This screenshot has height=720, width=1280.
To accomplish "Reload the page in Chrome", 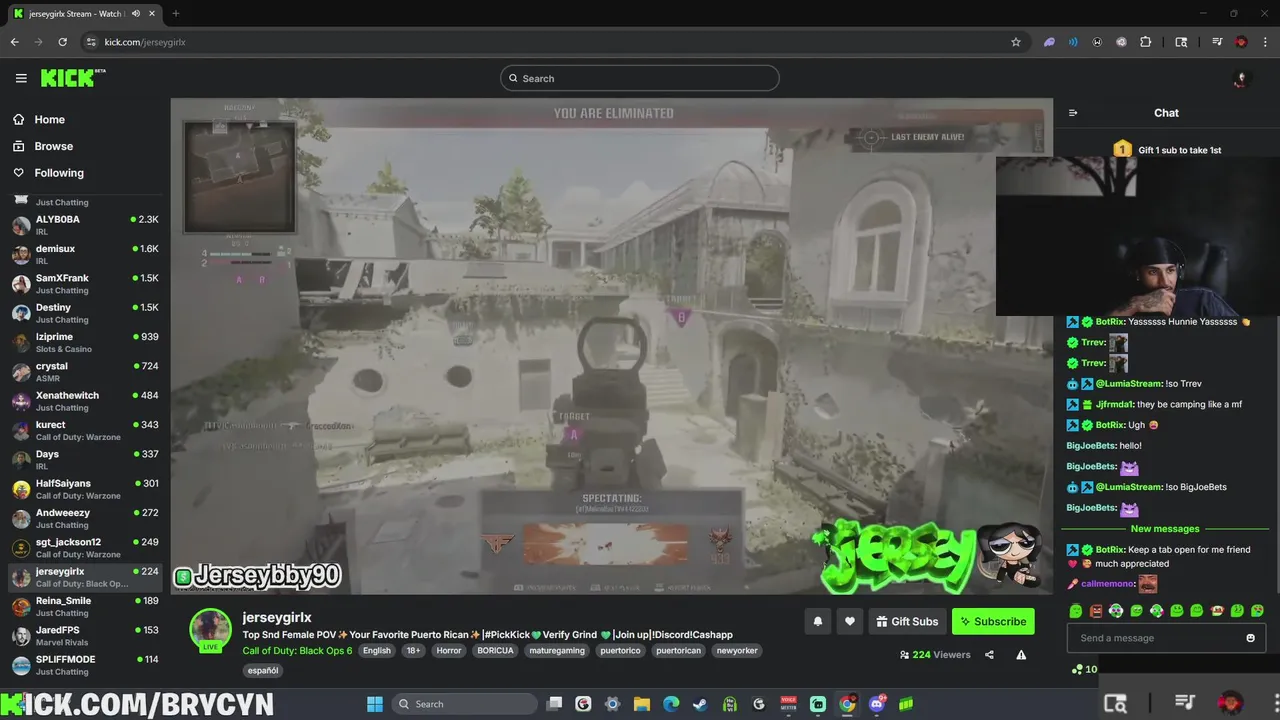I will [62, 42].
